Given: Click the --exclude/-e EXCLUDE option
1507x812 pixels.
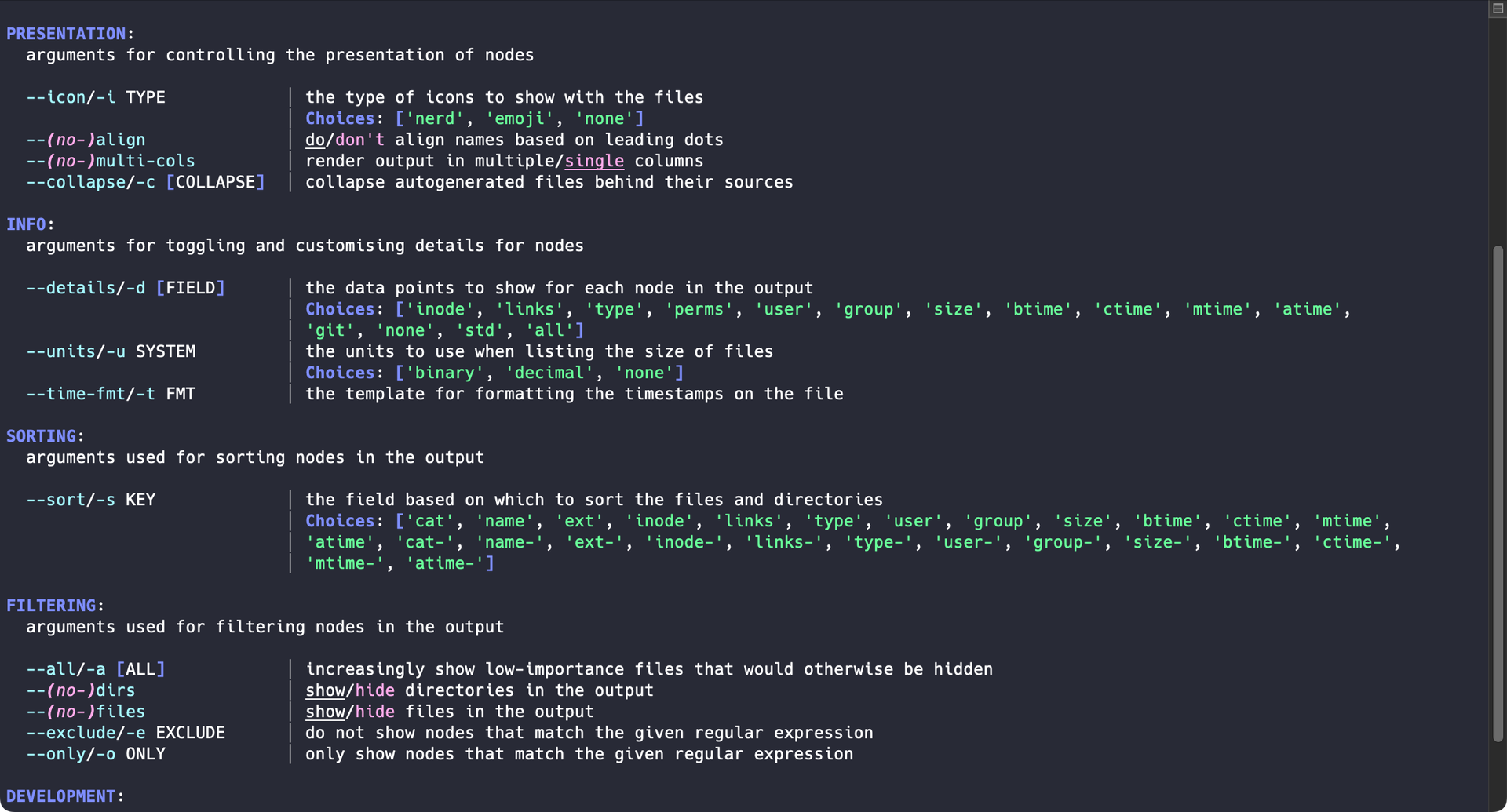Looking at the screenshot, I should coord(126,733).
